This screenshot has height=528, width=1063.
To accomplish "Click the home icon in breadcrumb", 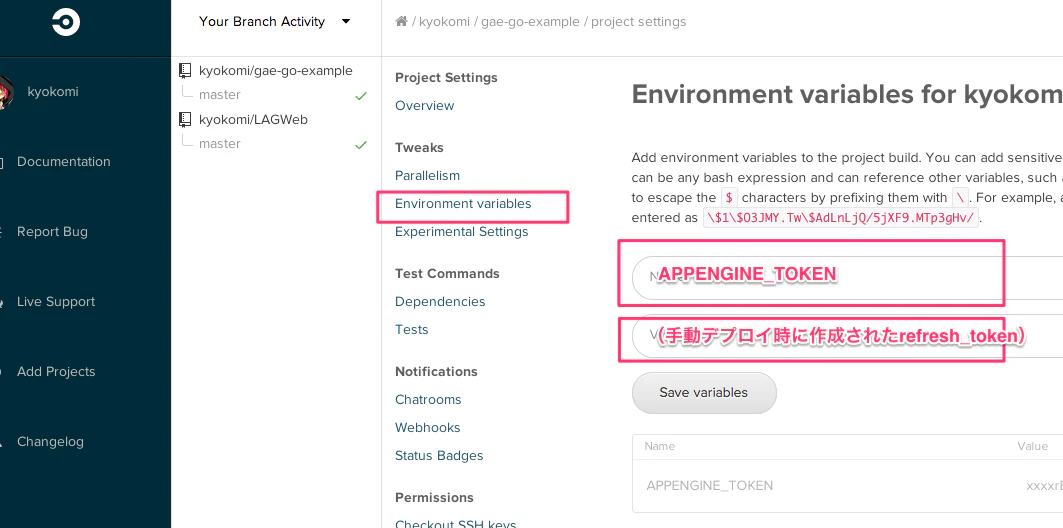I will (x=401, y=21).
